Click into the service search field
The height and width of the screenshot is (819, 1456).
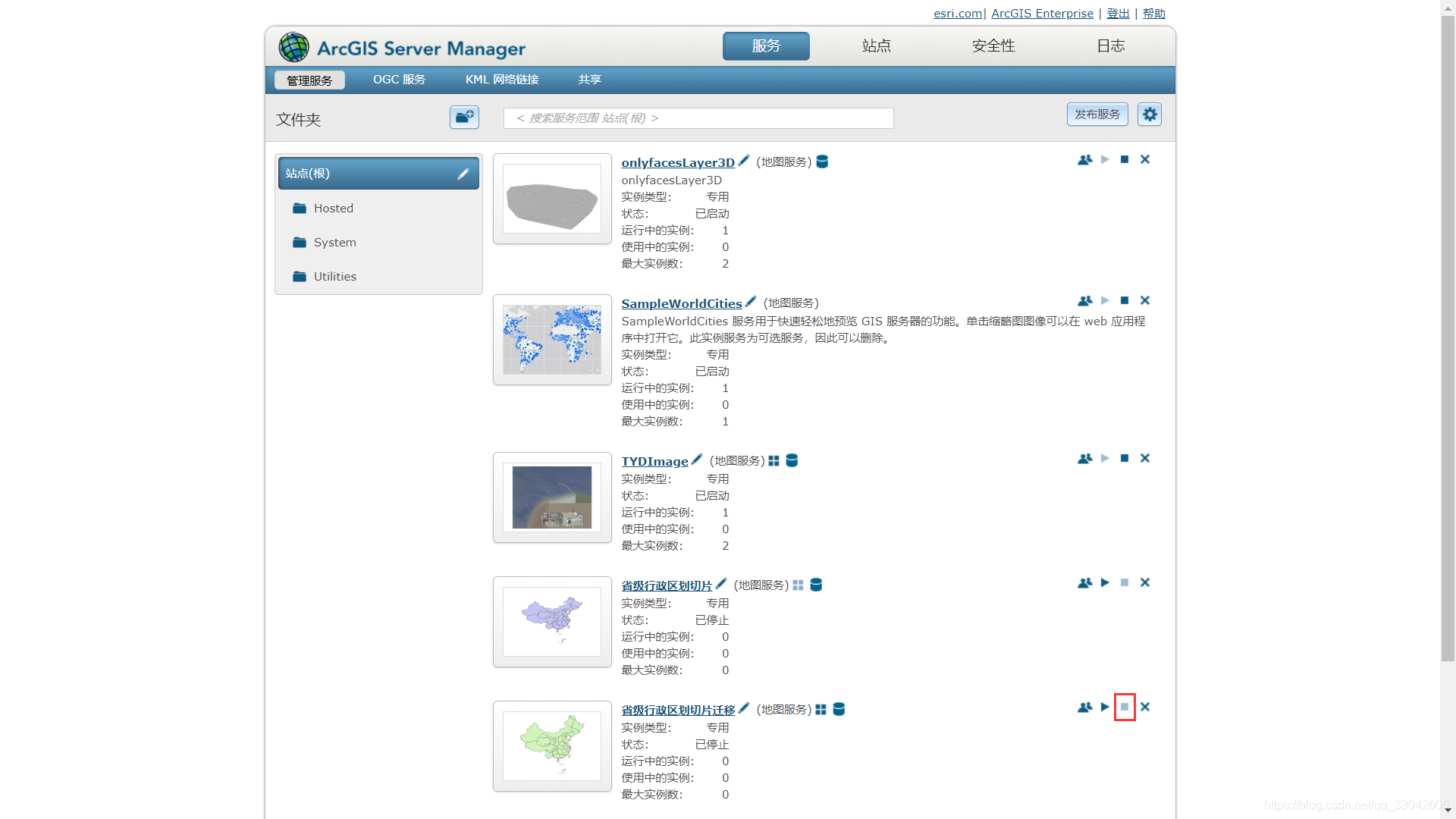pyautogui.click(x=698, y=118)
